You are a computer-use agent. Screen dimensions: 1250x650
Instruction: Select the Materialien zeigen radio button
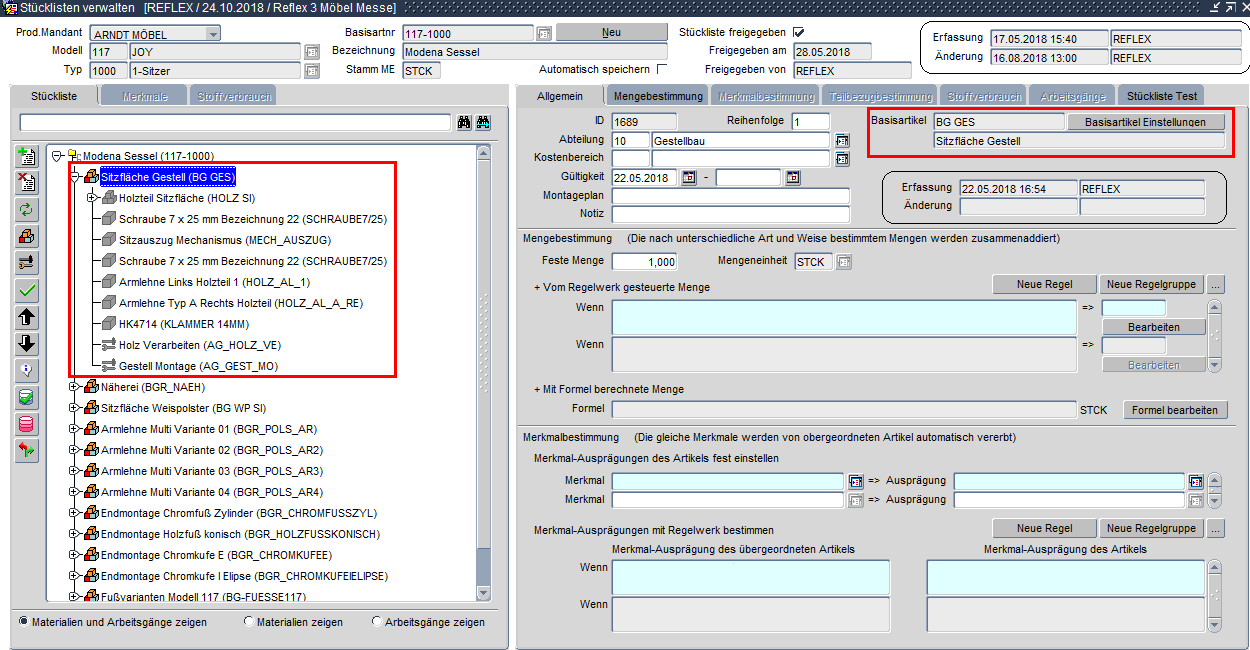[x=249, y=622]
